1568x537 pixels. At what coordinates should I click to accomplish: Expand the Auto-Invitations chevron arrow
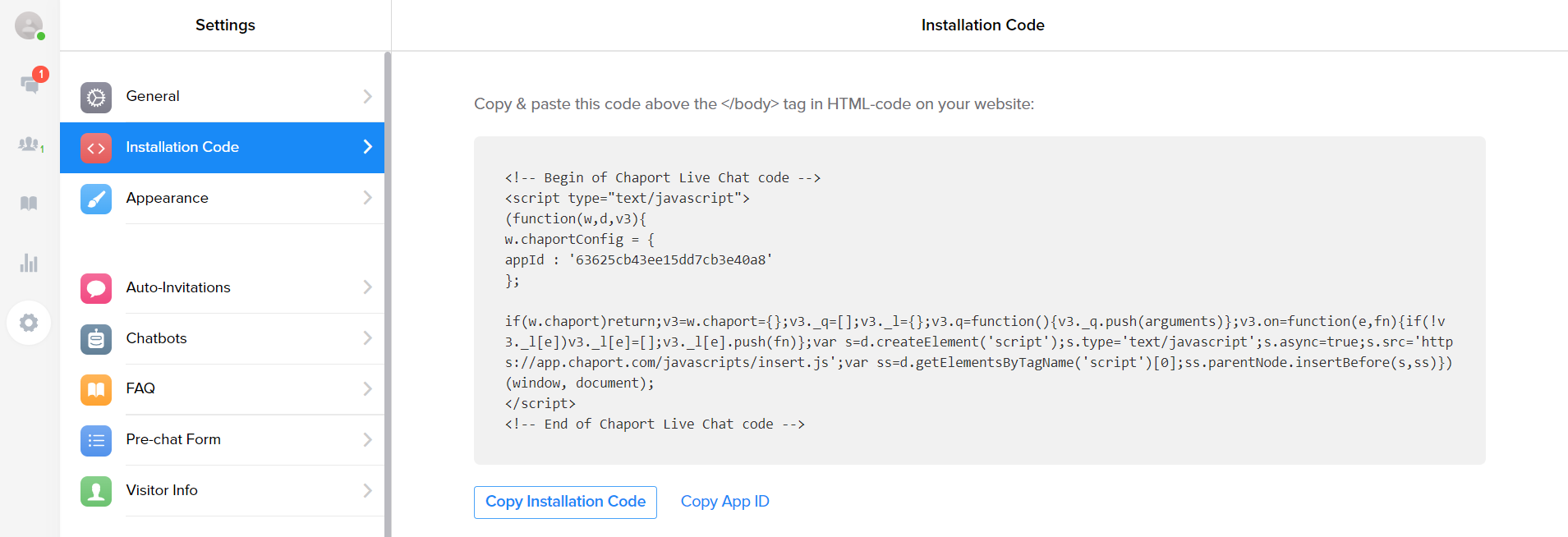[x=367, y=287]
